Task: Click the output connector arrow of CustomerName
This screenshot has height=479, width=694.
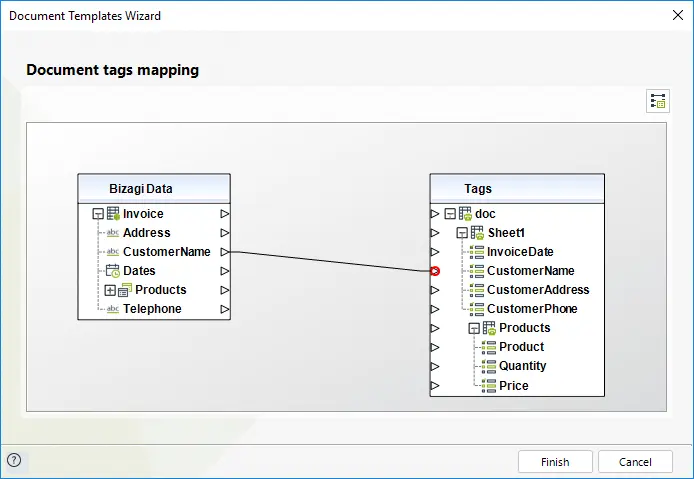Action: 225,252
